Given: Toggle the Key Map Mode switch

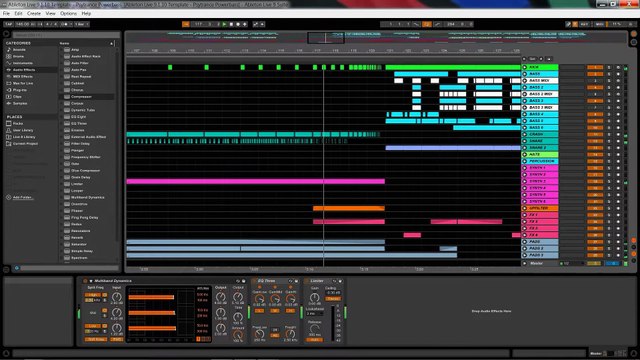Looking at the screenshot, I should pos(584,24).
